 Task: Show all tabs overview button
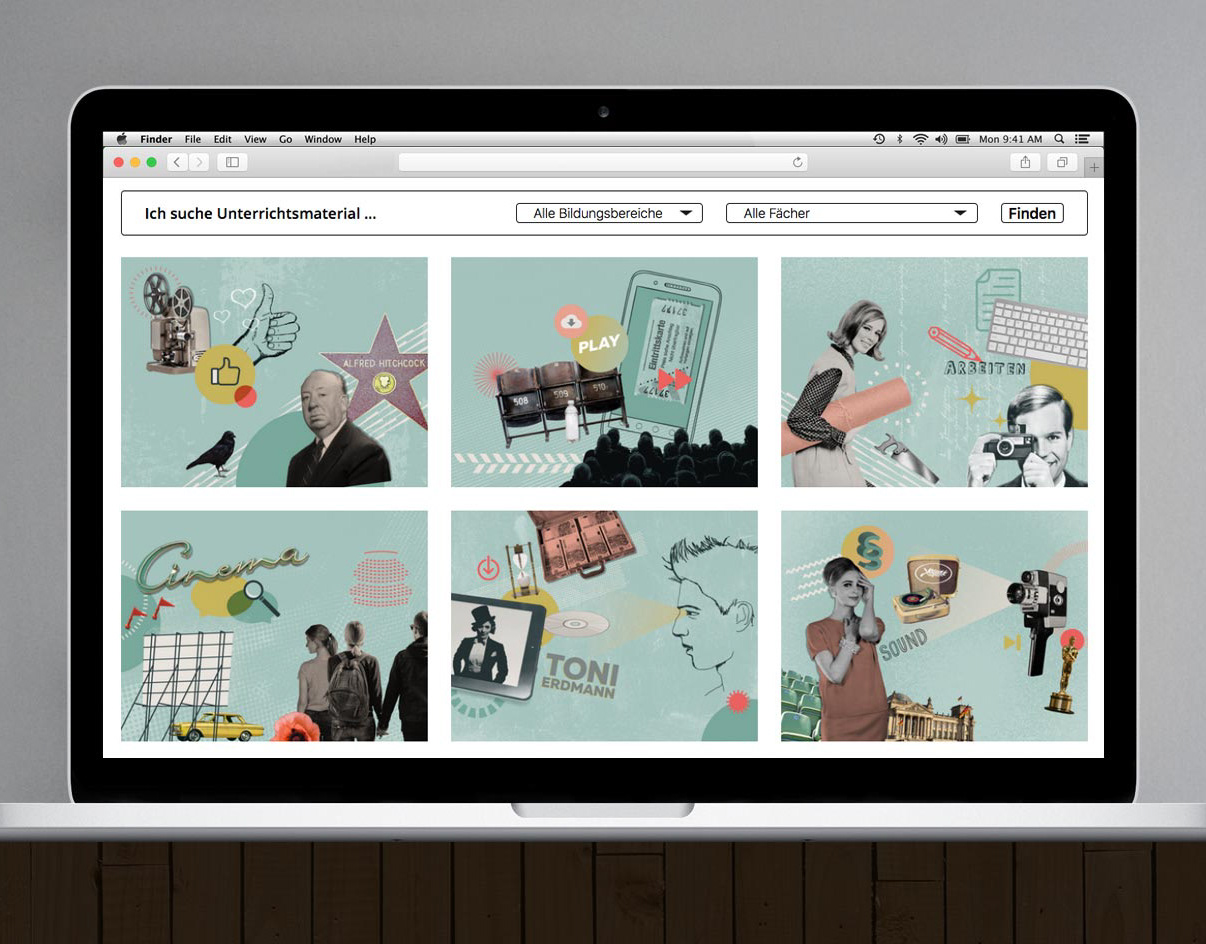point(1062,162)
